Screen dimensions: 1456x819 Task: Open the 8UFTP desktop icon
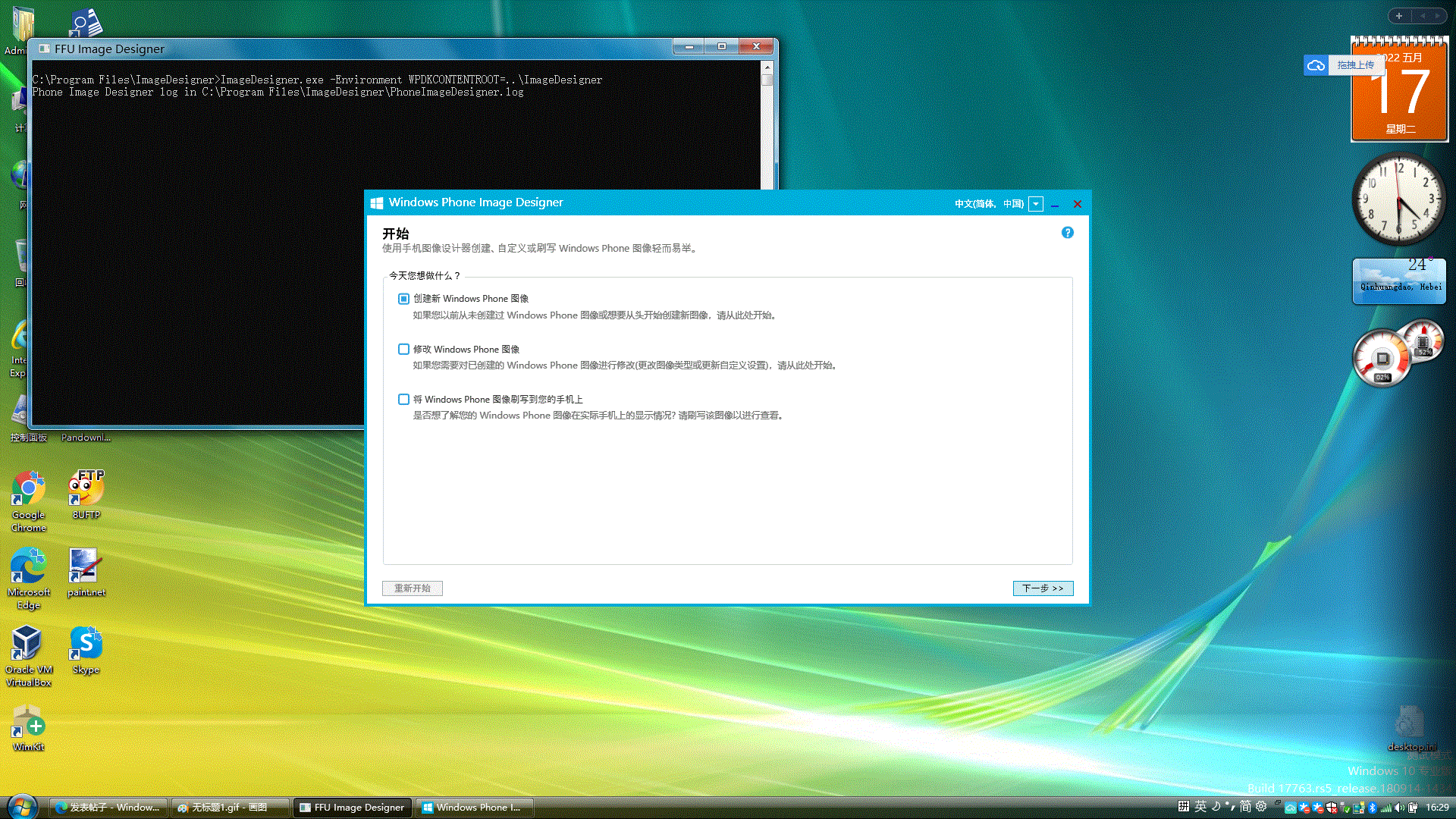coord(86,488)
